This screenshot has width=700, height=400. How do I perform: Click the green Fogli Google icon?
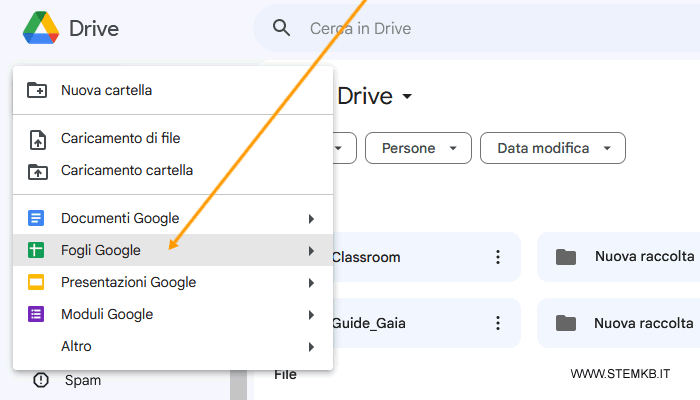click(x=37, y=250)
